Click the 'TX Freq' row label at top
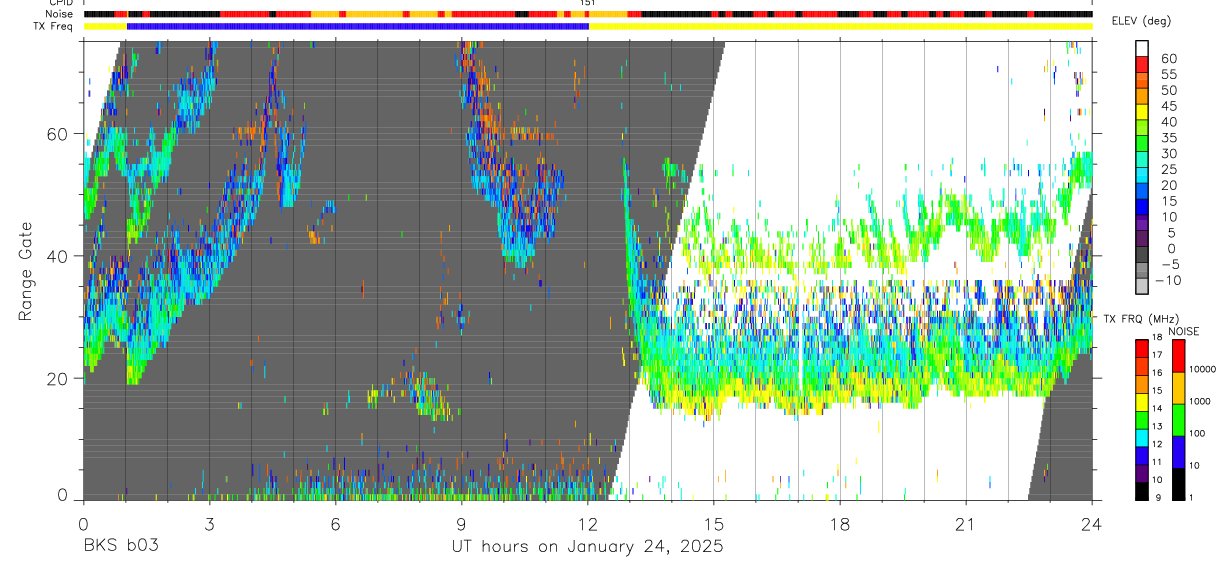Image resolution: width=1228 pixels, height=567 pixels. 53,26
